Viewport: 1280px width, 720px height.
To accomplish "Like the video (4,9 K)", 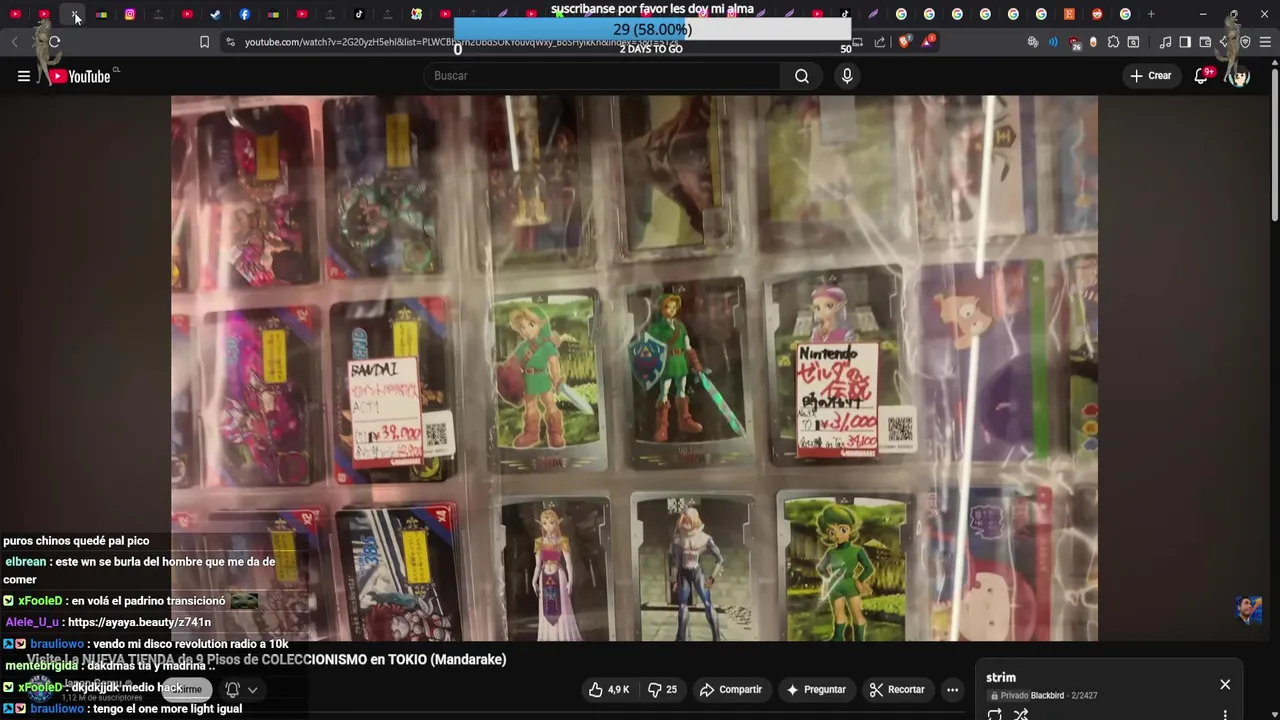I will coord(609,690).
